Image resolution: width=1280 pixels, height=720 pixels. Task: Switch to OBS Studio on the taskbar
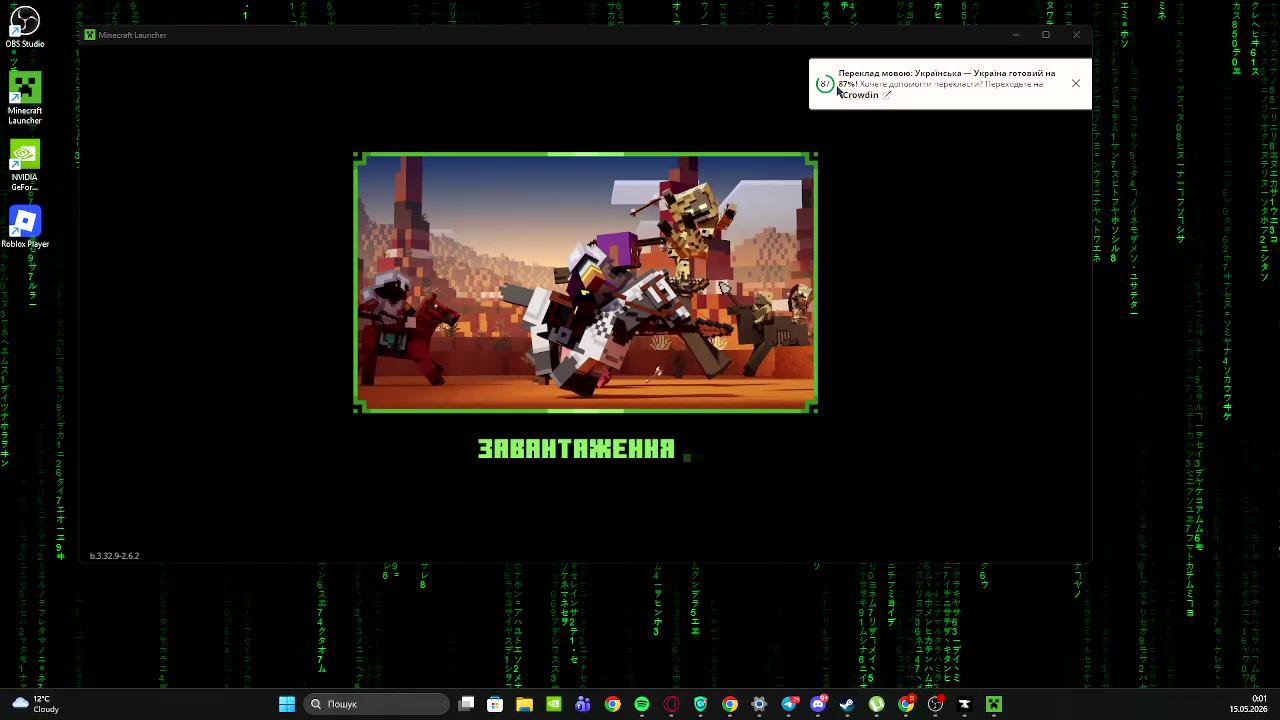point(935,704)
